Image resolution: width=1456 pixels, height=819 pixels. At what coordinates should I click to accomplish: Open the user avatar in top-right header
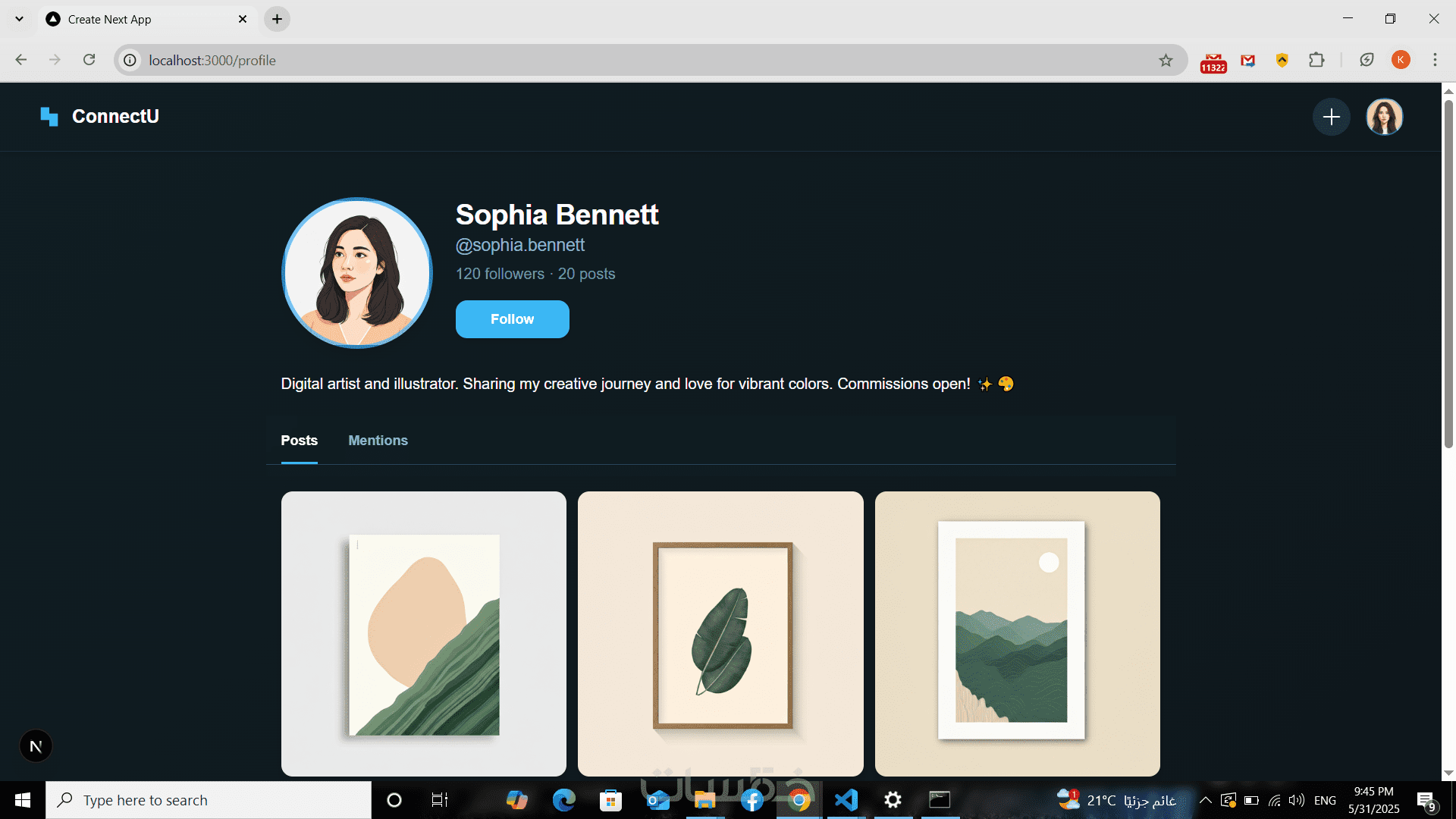pos(1384,117)
